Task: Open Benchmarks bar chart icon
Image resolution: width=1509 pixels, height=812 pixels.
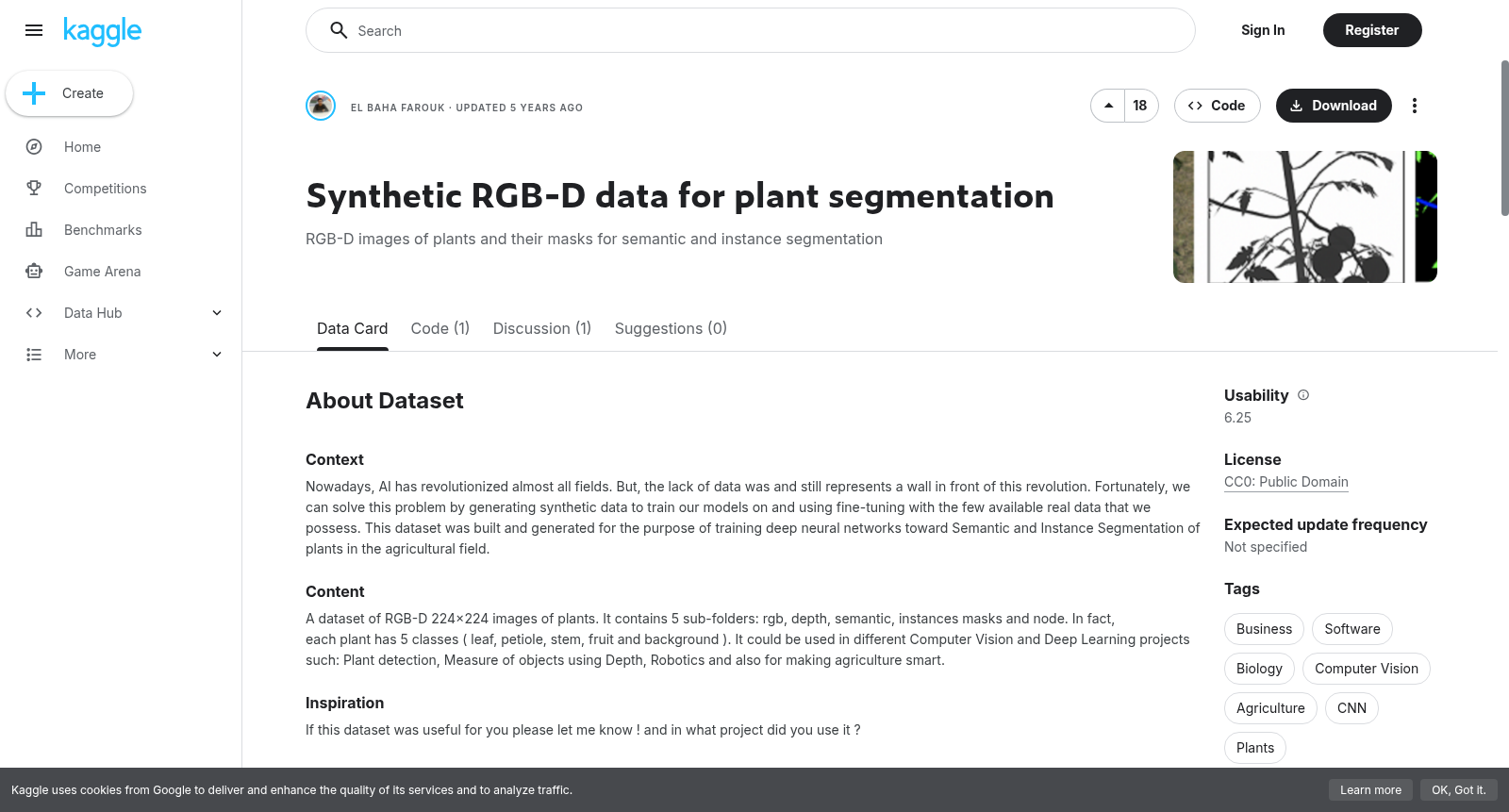Action: click(x=34, y=230)
